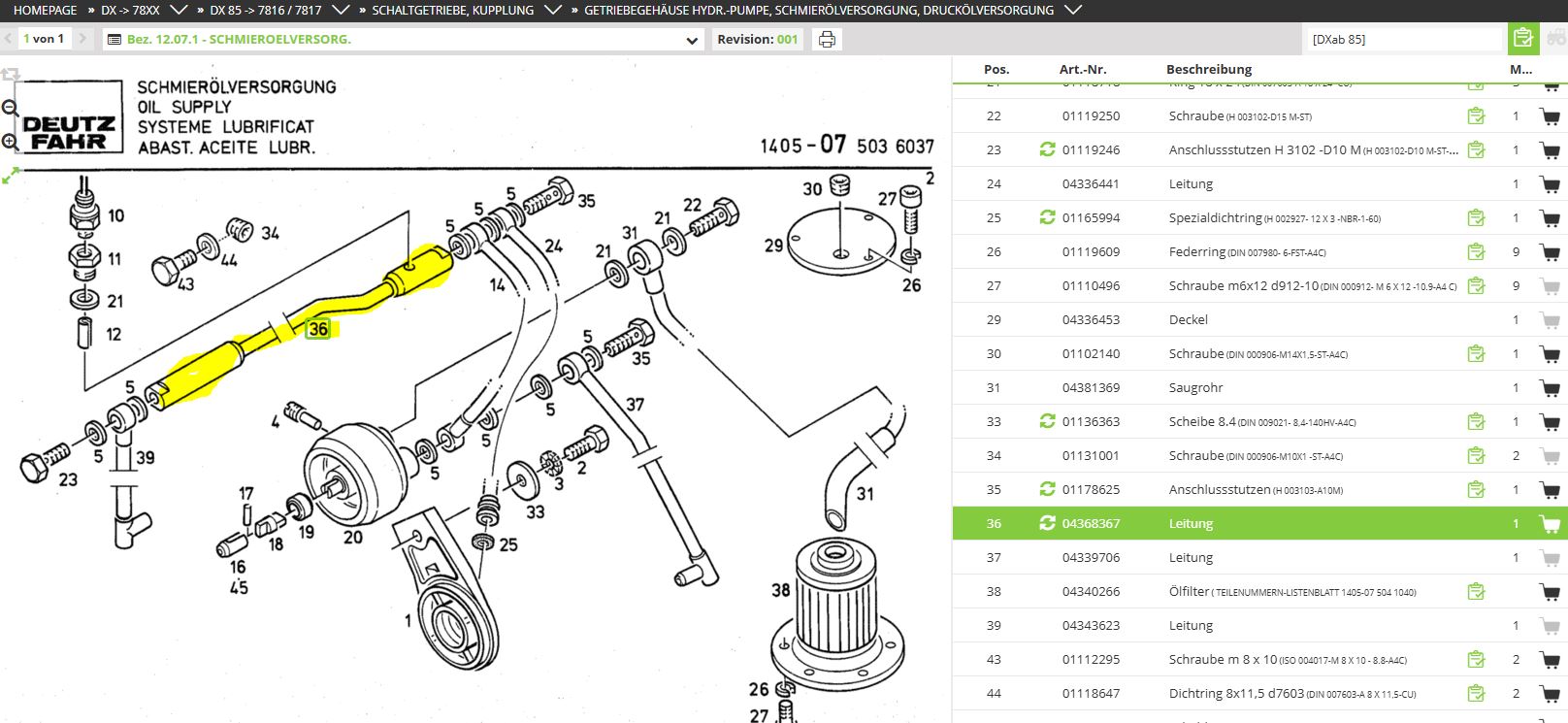Add Schraube 01119250 to shopping cart
Viewport: 1568px width, 723px height.
(x=1550, y=116)
